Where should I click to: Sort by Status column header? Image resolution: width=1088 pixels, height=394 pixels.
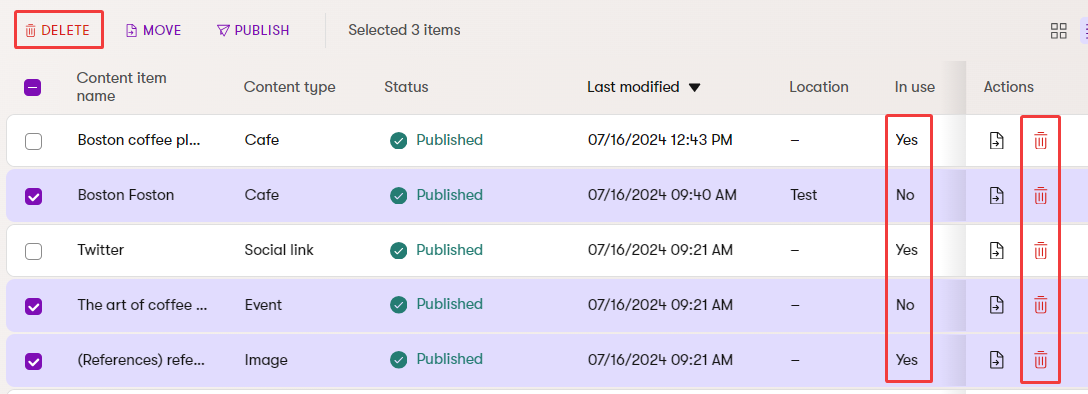click(x=406, y=87)
